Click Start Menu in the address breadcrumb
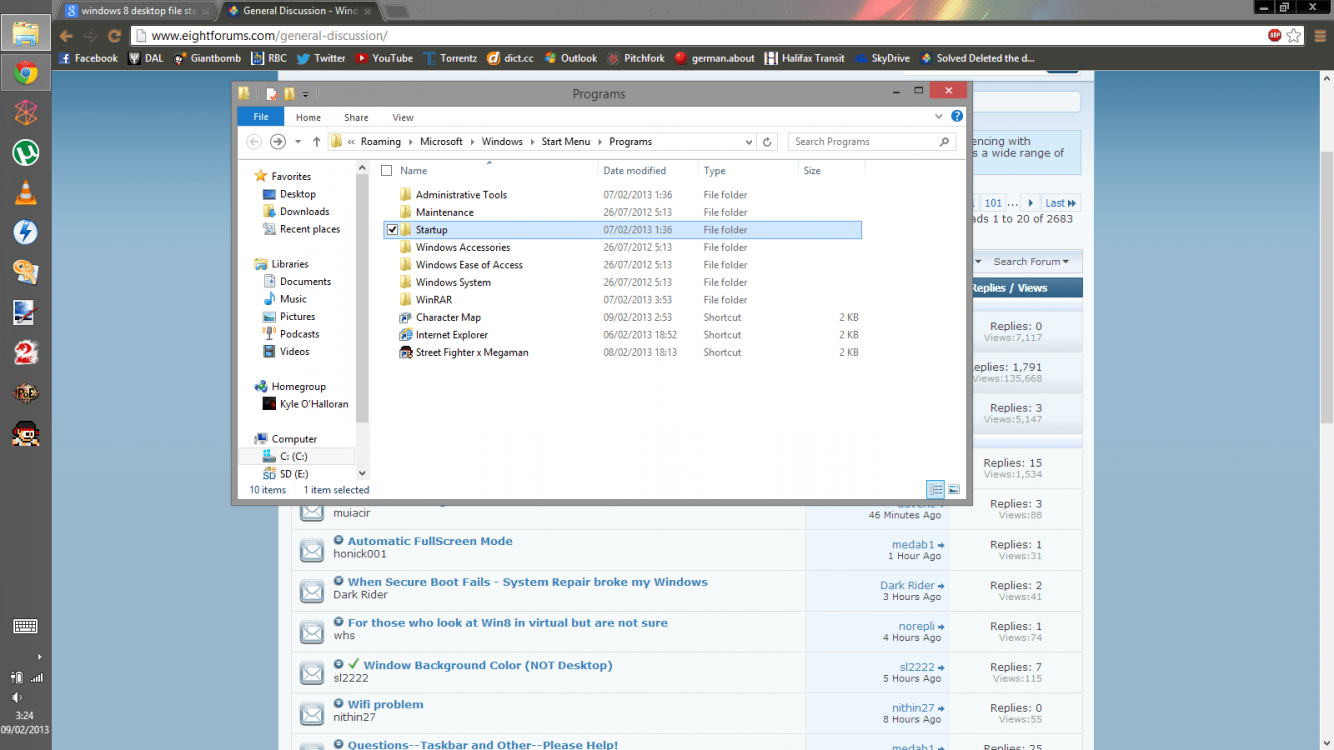Viewport: 1334px width, 750px height. [566, 142]
